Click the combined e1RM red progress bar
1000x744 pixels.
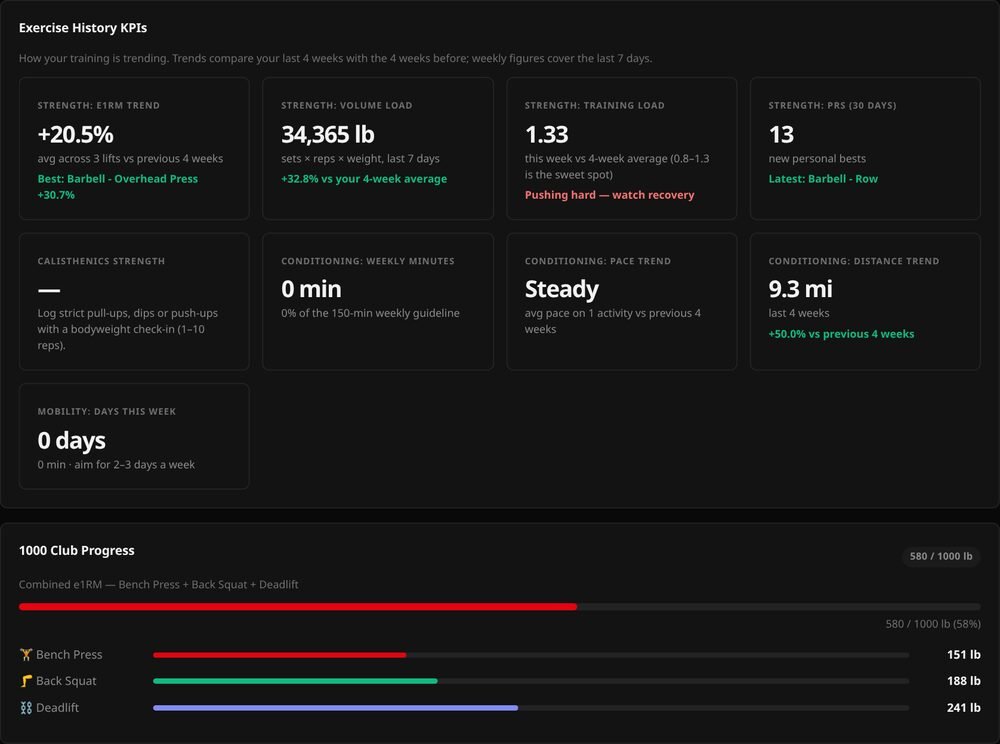point(298,607)
